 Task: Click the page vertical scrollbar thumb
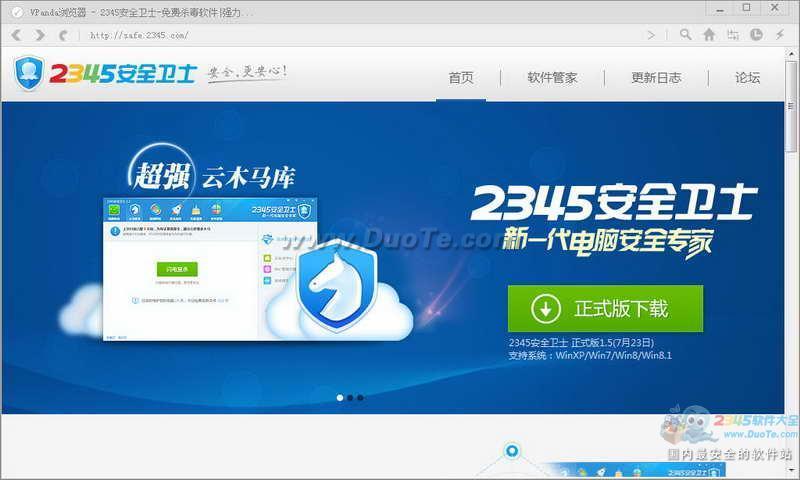[791, 106]
